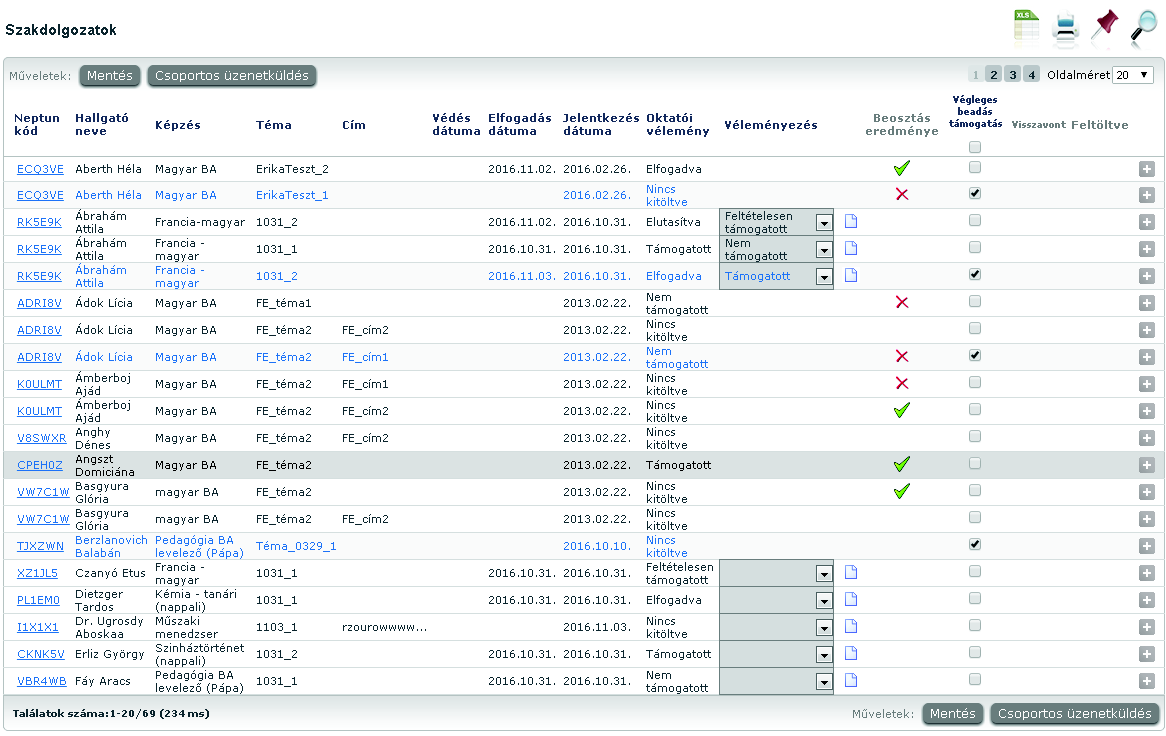Click plus icon in Angszt Domiciána row
Screen dimensions: 1166x736
pyautogui.click(x=1147, y=465)
